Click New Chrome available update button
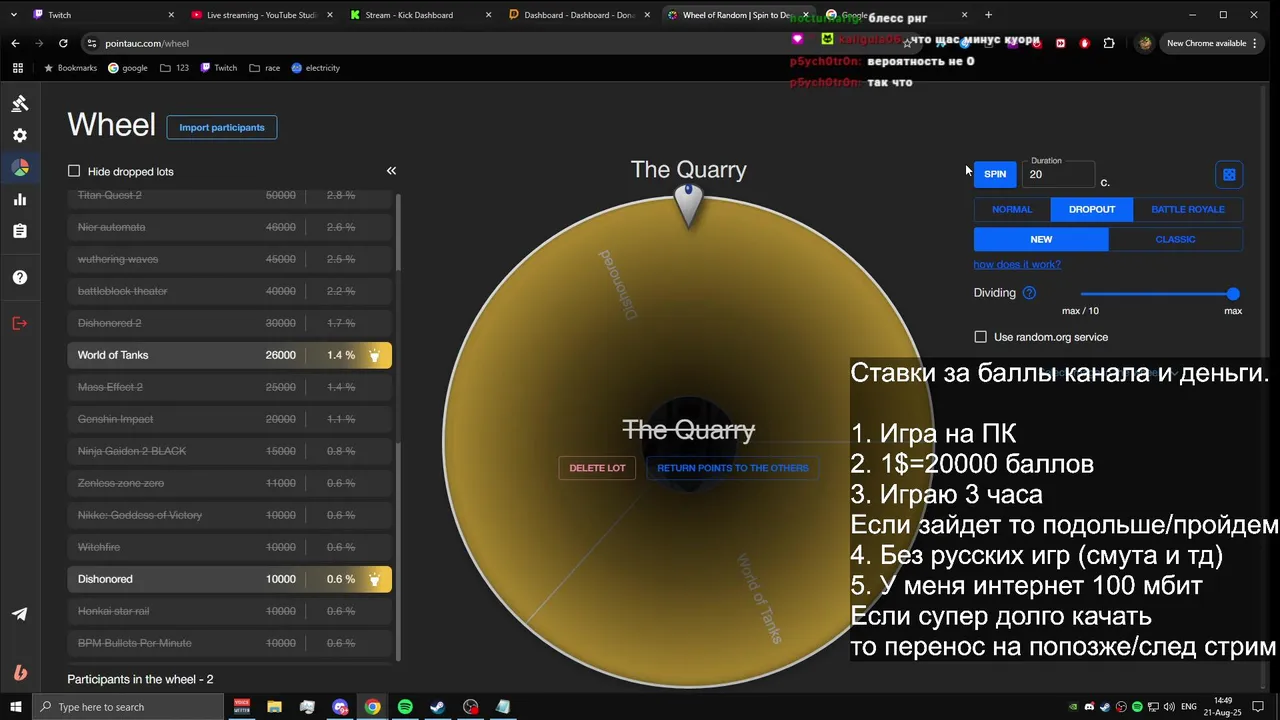 [x=1213, y=43]
